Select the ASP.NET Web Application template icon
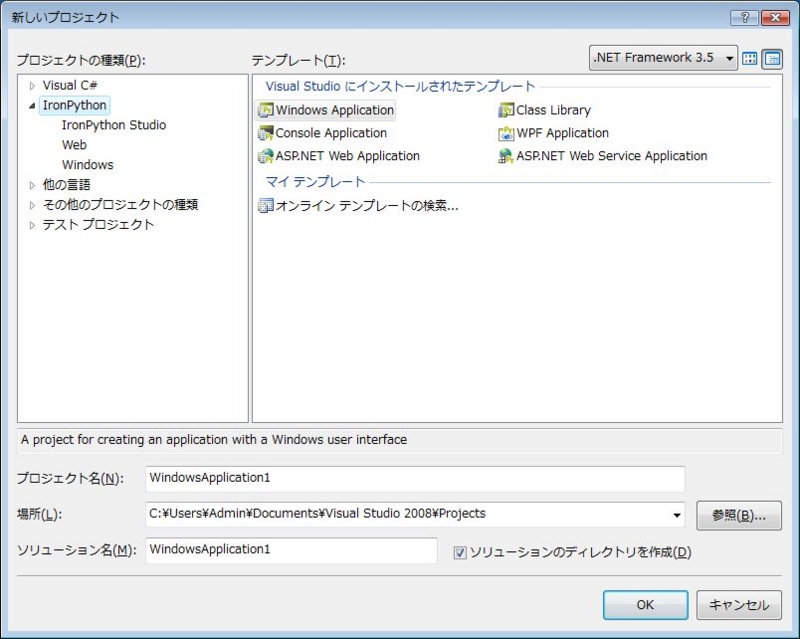This screenshot has width=800, height=639. (265, 156)
